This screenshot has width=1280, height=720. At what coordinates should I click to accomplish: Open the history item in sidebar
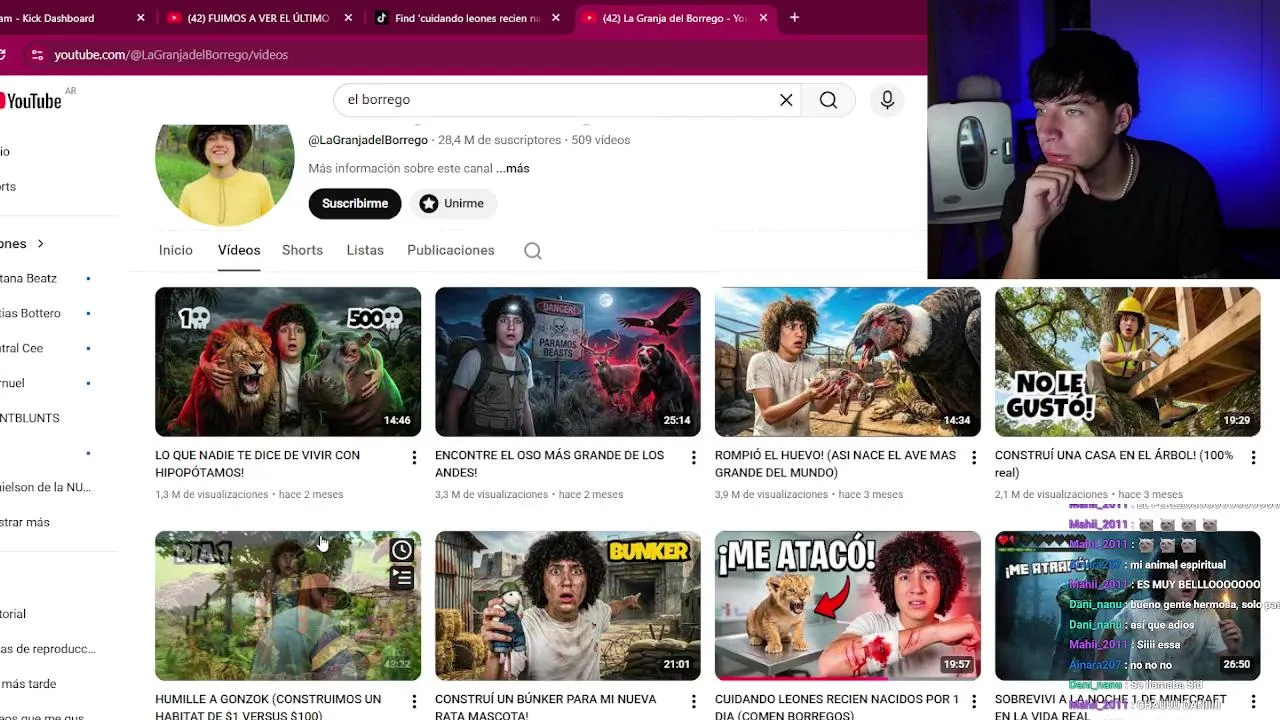[x=13, y=614]
